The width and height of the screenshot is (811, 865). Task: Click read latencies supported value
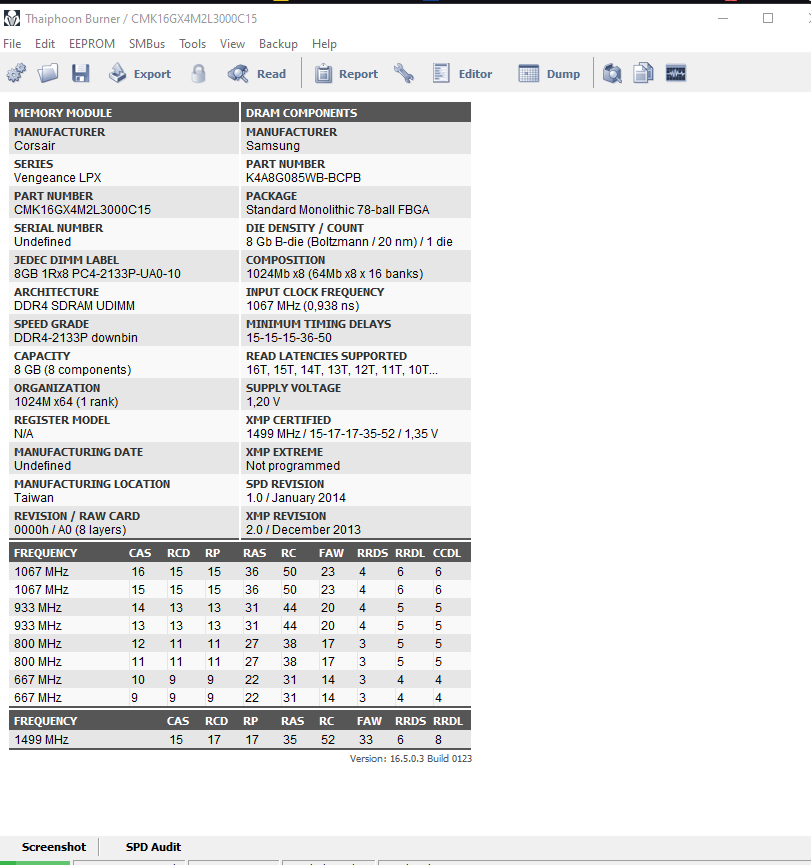(342, 370)
